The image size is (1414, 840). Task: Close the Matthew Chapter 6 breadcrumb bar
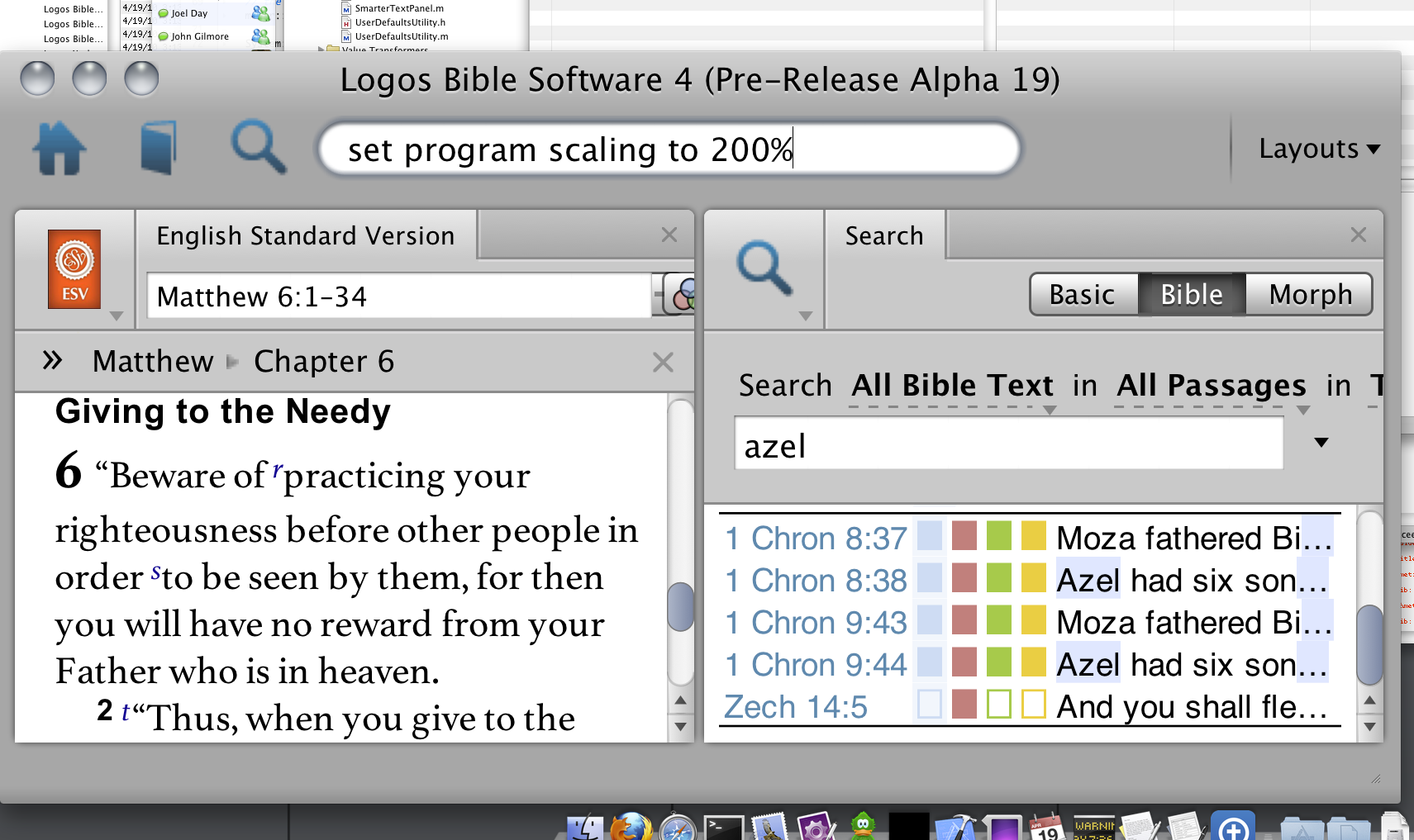coord(663,362)
